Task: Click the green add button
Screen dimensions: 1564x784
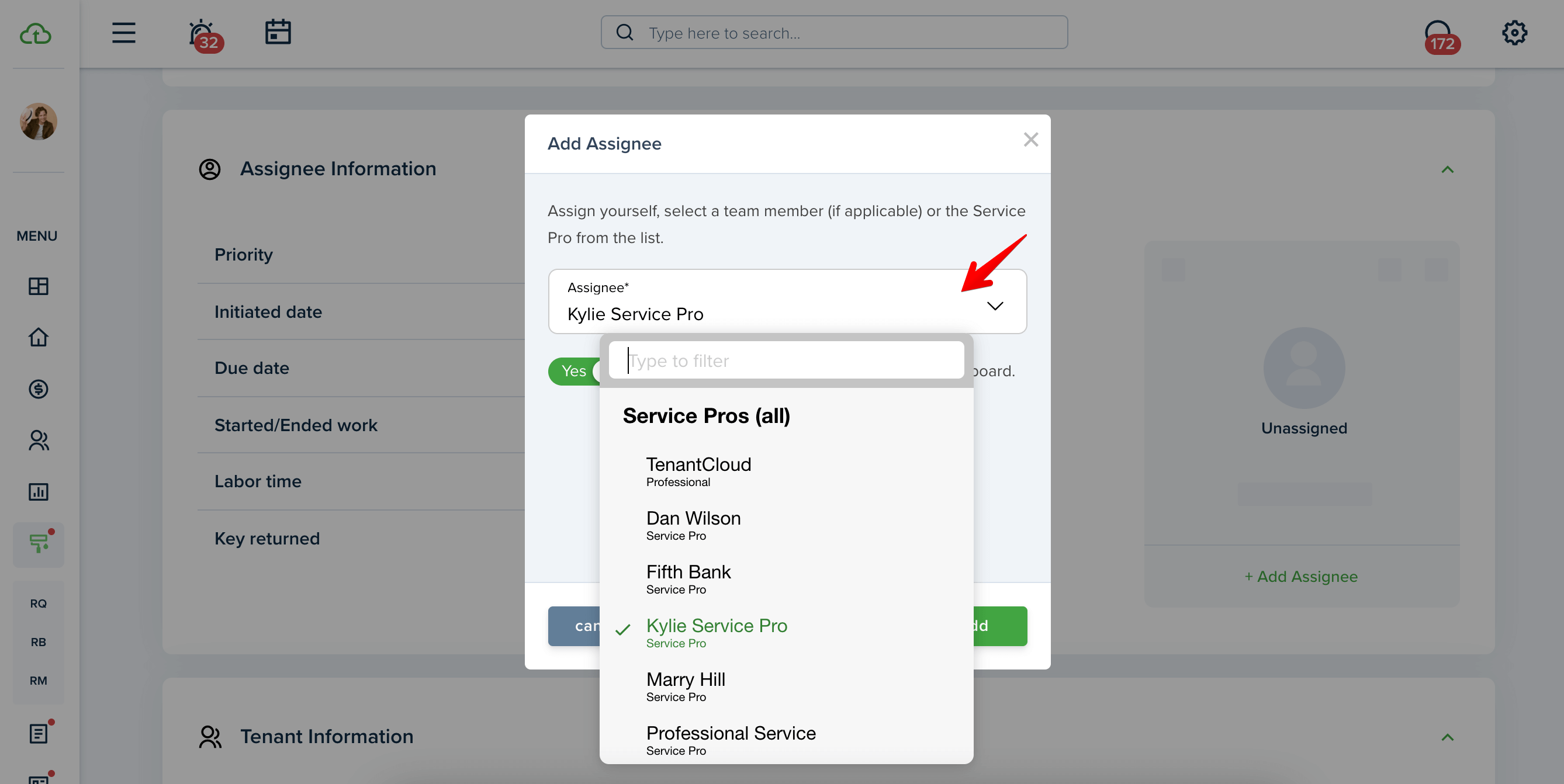Action: [x=1000, y=626]
